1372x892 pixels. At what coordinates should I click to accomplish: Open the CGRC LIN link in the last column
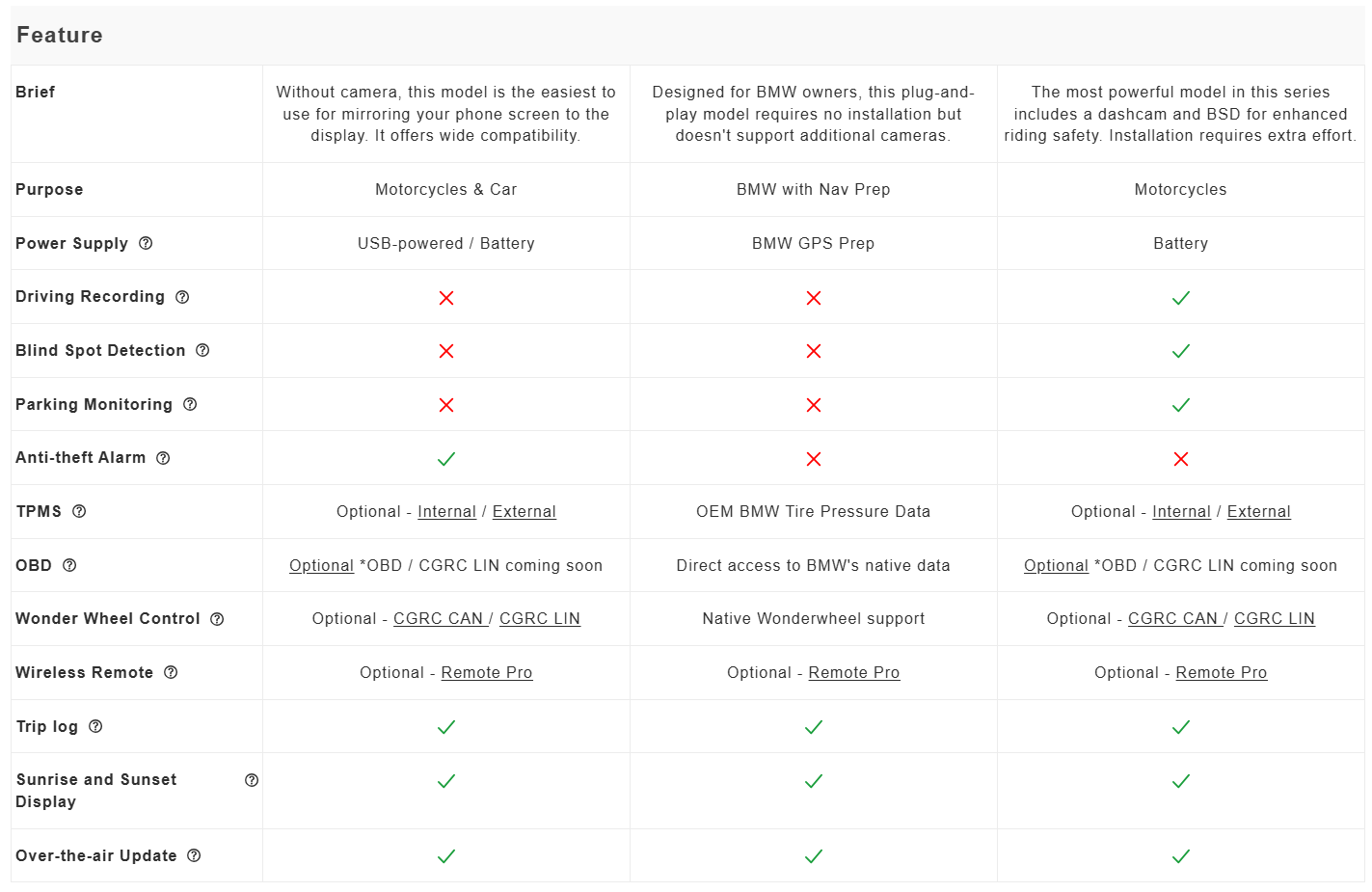click(x=1274, y=619)
